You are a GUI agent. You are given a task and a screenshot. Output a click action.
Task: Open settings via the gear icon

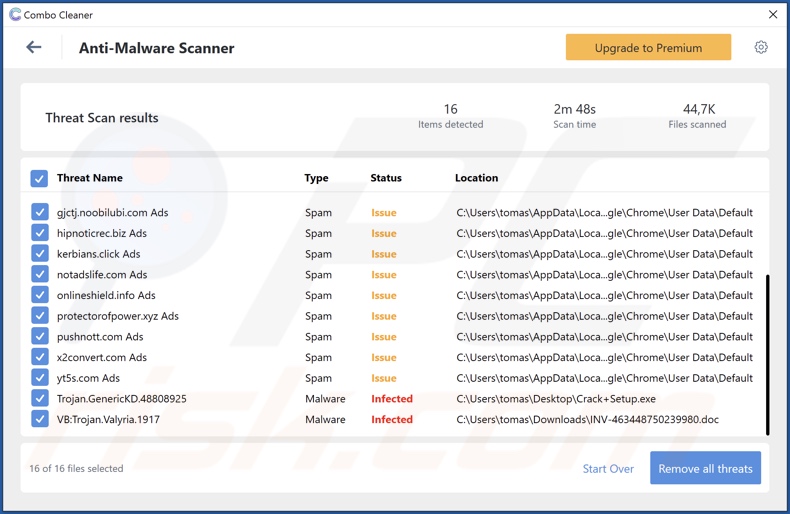[x=761, y=47]
